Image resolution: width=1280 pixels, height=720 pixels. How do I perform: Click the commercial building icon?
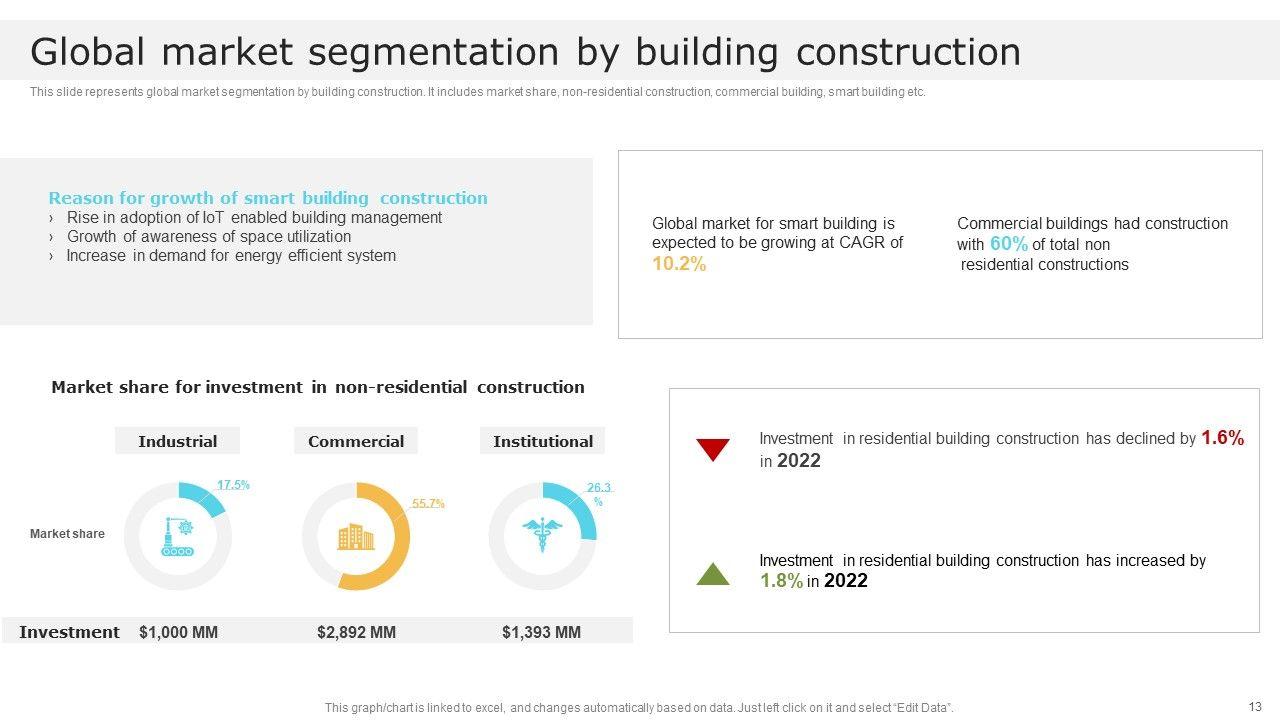click(355, 537)
